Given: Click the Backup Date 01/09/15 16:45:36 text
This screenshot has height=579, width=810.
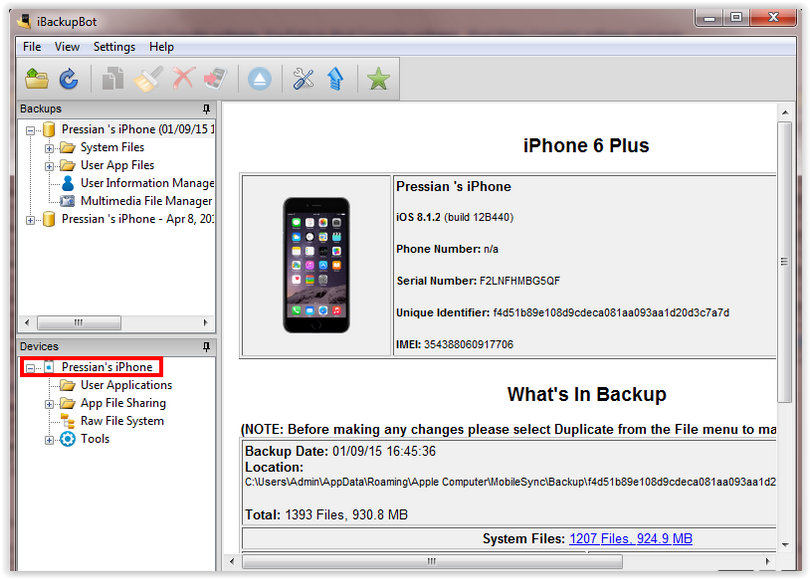Looking at the screenshot, I should tap(340, 451).
